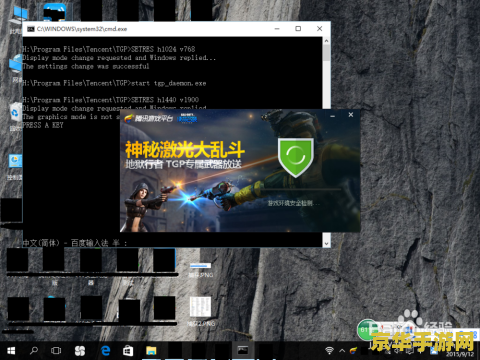Viewport: 480px width, 360px height.
Task: Click the yellow 神秘激光大乱斗 banner title
Action: tap(185, 150)
